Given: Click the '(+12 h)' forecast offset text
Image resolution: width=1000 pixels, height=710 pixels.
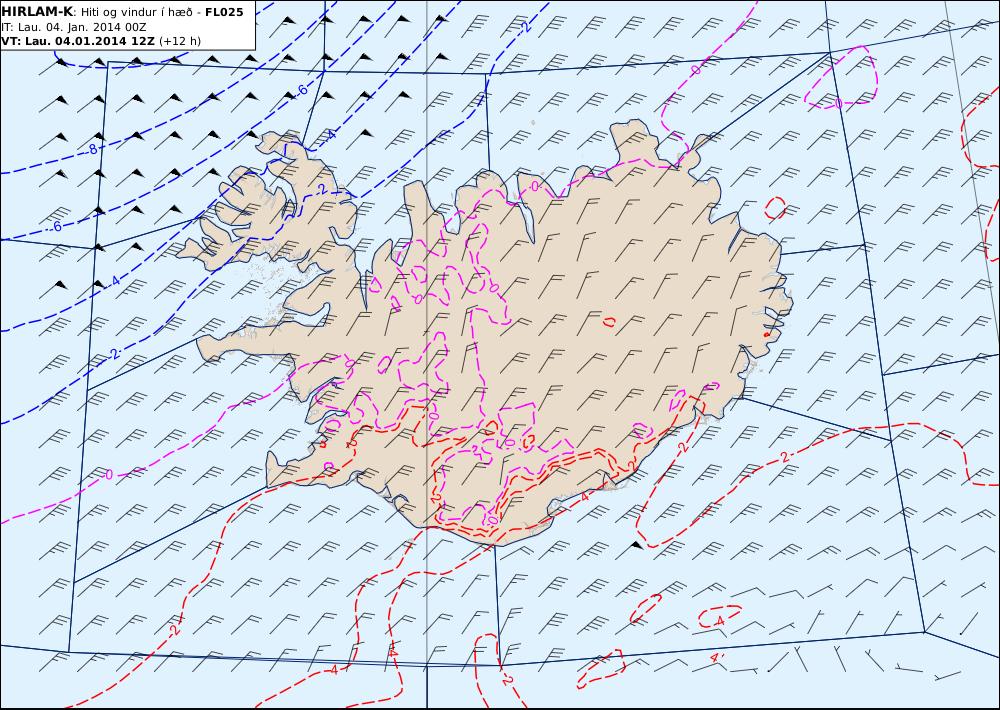Looking at the screenshot, I should pos(180,41).
